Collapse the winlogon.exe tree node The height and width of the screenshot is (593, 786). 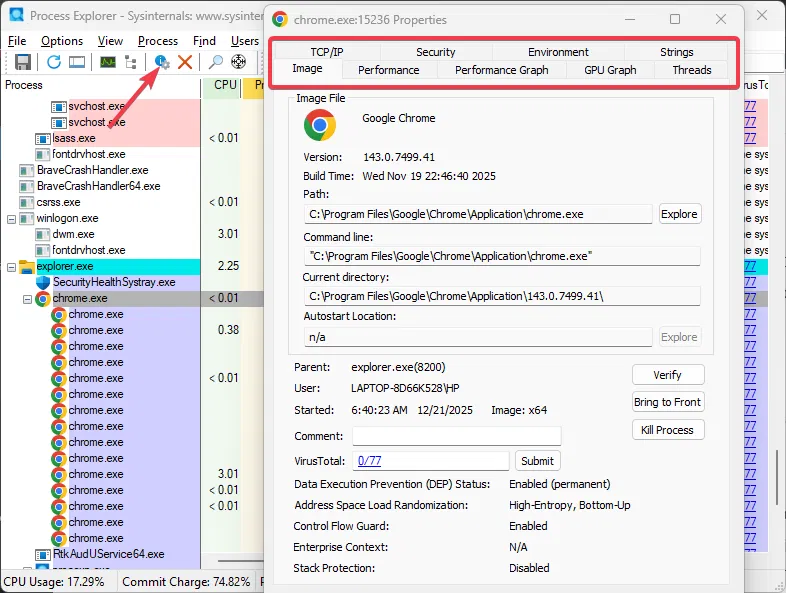(11, 219)
